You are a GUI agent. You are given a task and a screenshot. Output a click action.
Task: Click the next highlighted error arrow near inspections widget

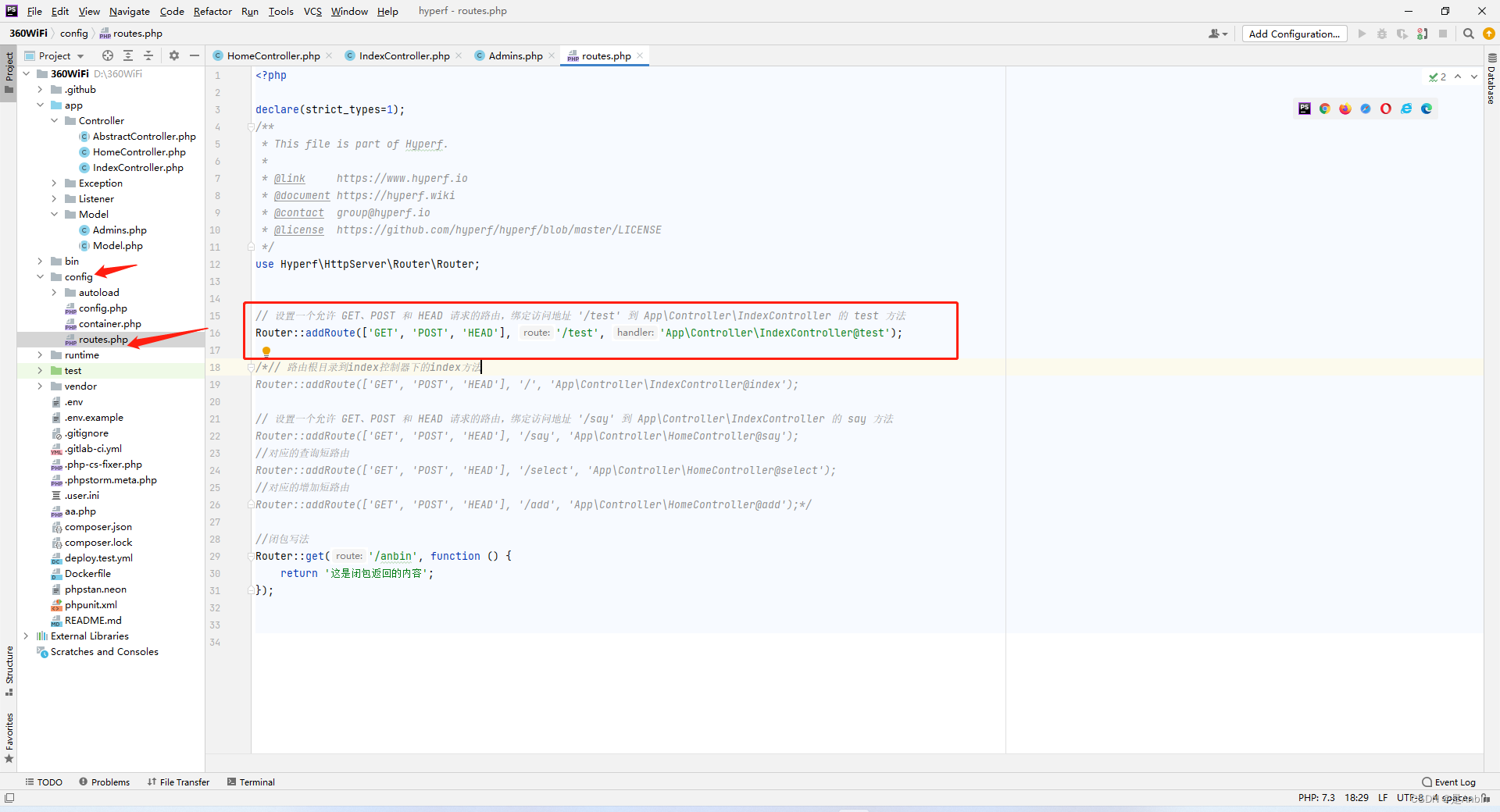point(1473,77)
